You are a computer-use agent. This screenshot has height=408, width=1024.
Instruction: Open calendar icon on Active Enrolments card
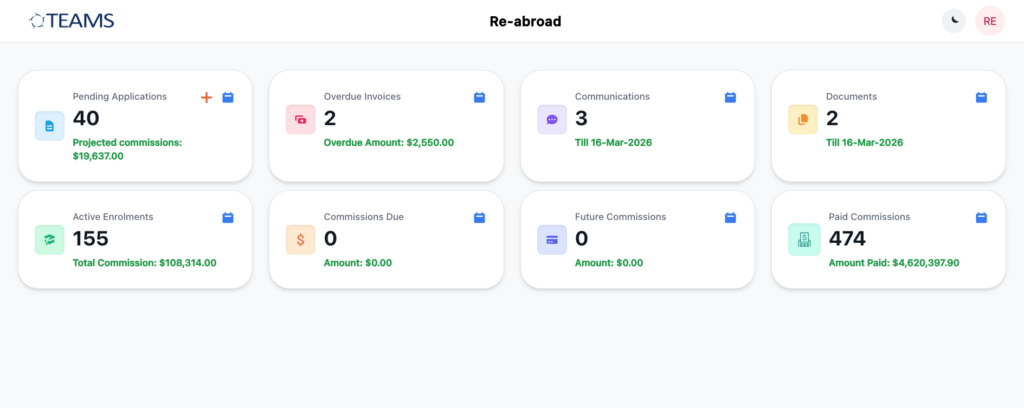[228, 217]
